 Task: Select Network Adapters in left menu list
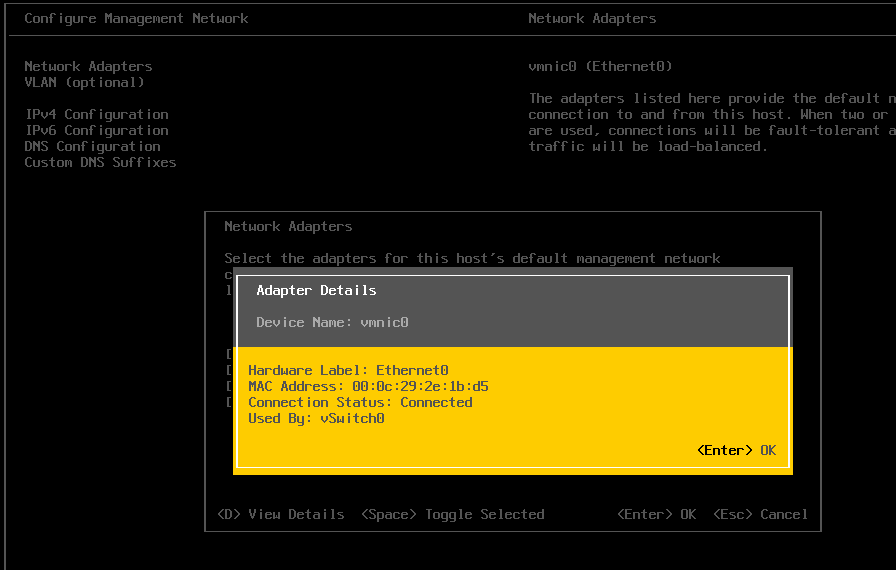[88, 66]
